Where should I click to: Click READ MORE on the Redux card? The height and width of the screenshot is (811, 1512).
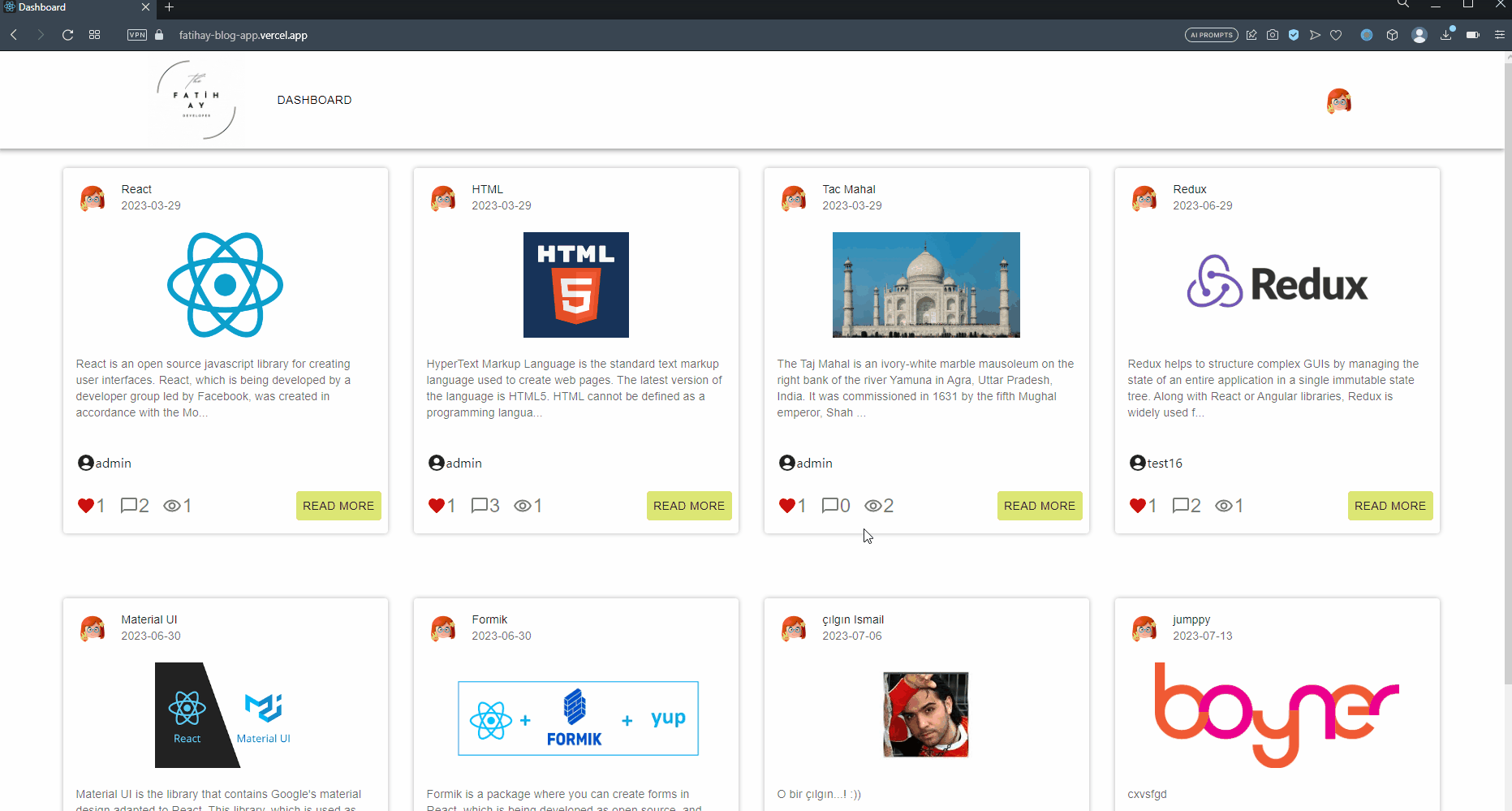pos(1390,506)
